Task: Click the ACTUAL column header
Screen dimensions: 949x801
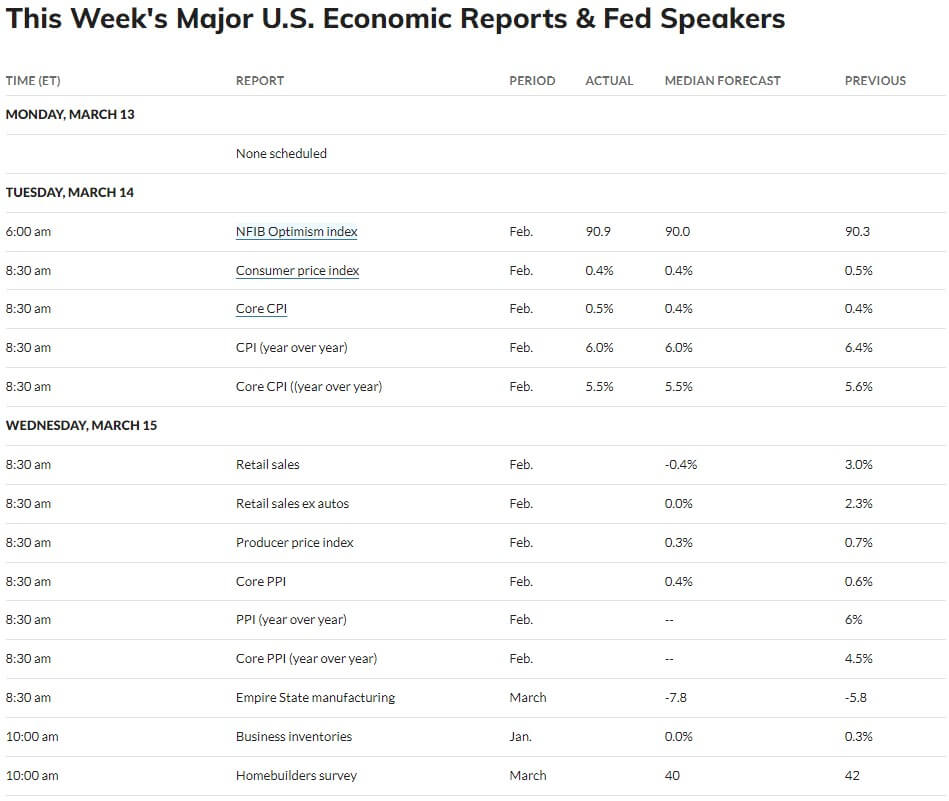Action: pyautogui.click(x=609, y=81)
